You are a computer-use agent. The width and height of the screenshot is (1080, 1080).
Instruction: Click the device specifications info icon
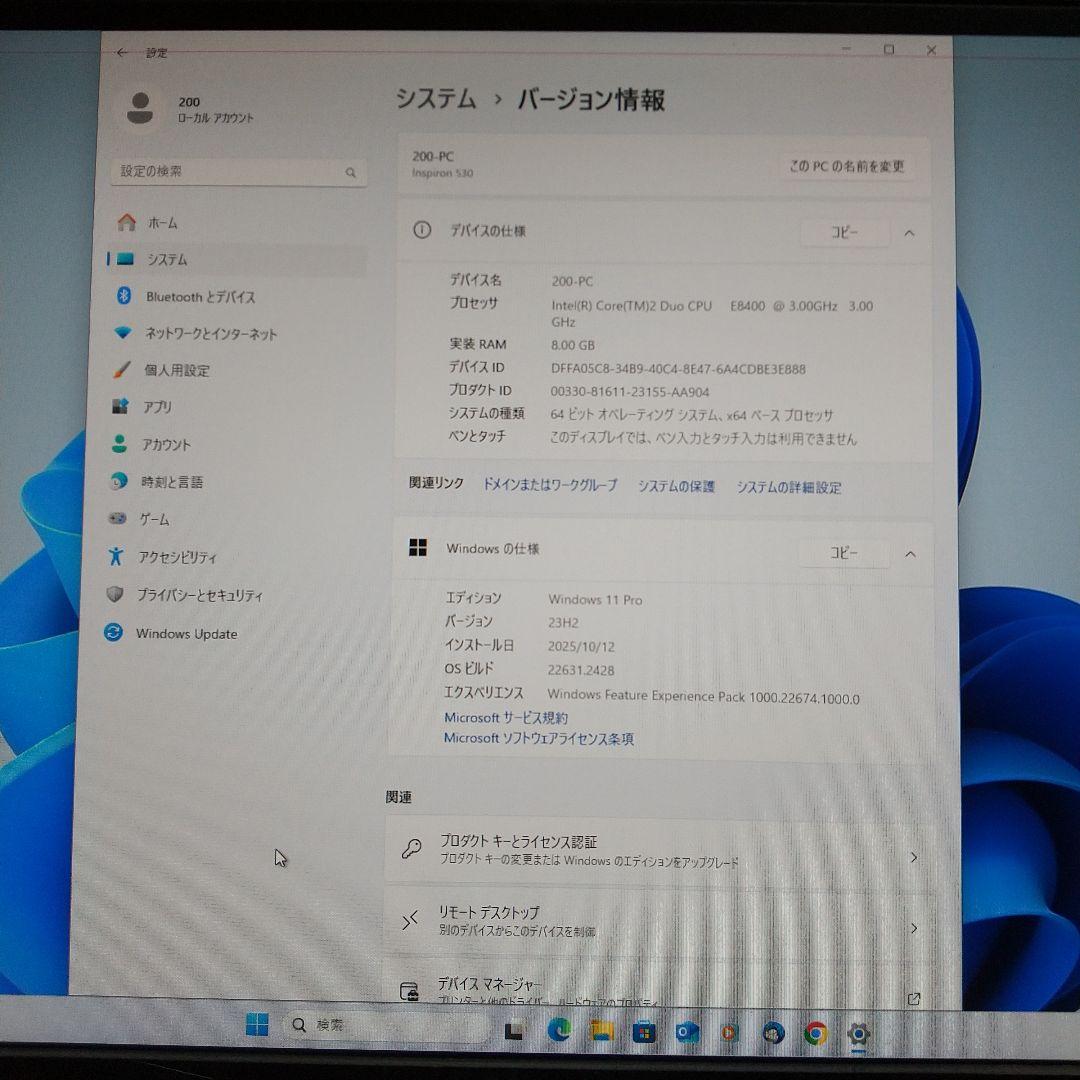pos(422,230)
